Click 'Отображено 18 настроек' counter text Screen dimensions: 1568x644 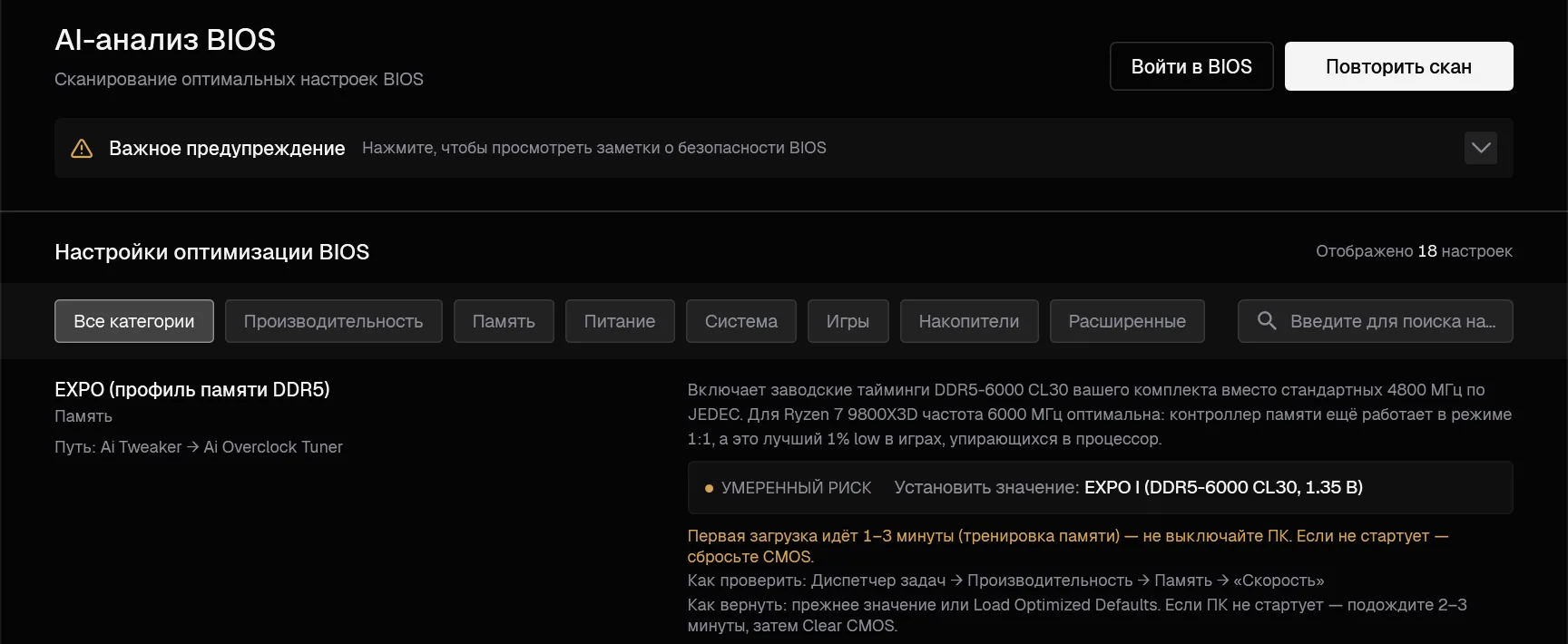pos(1414,251)
